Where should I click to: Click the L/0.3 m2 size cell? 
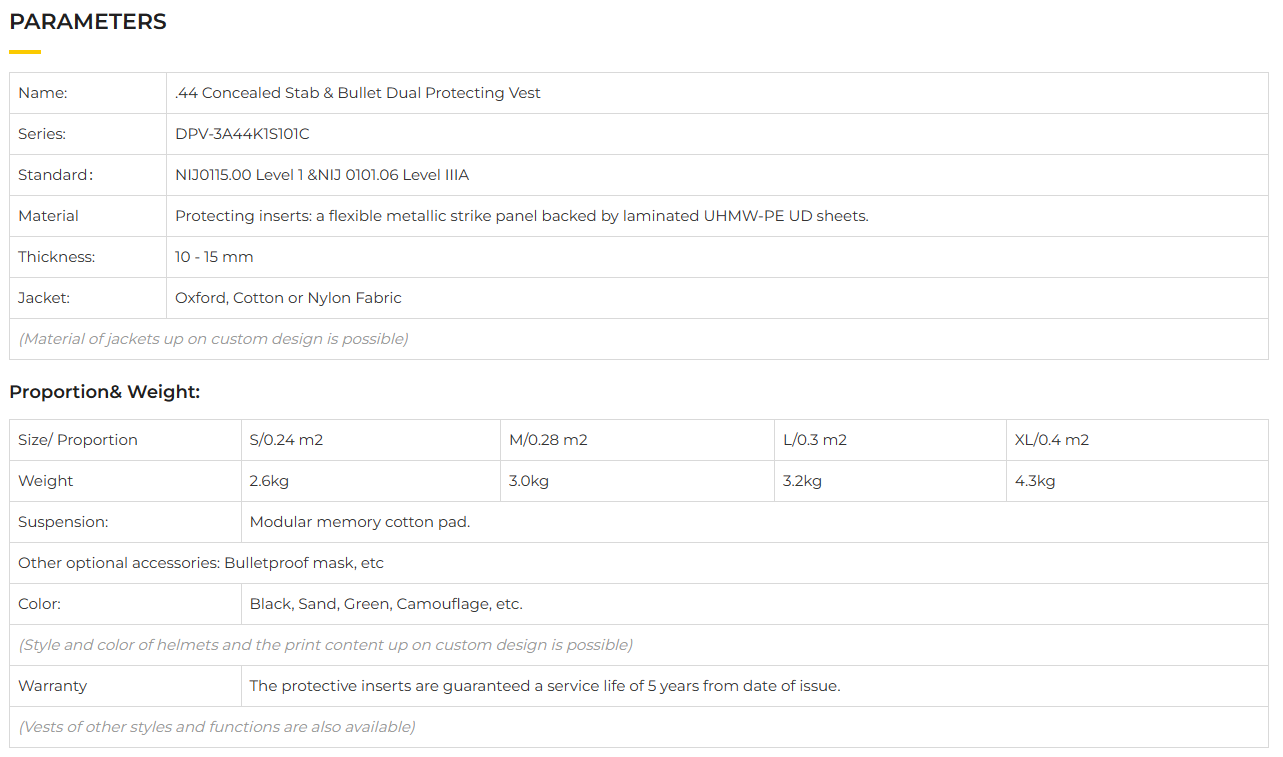coord(814,440)
